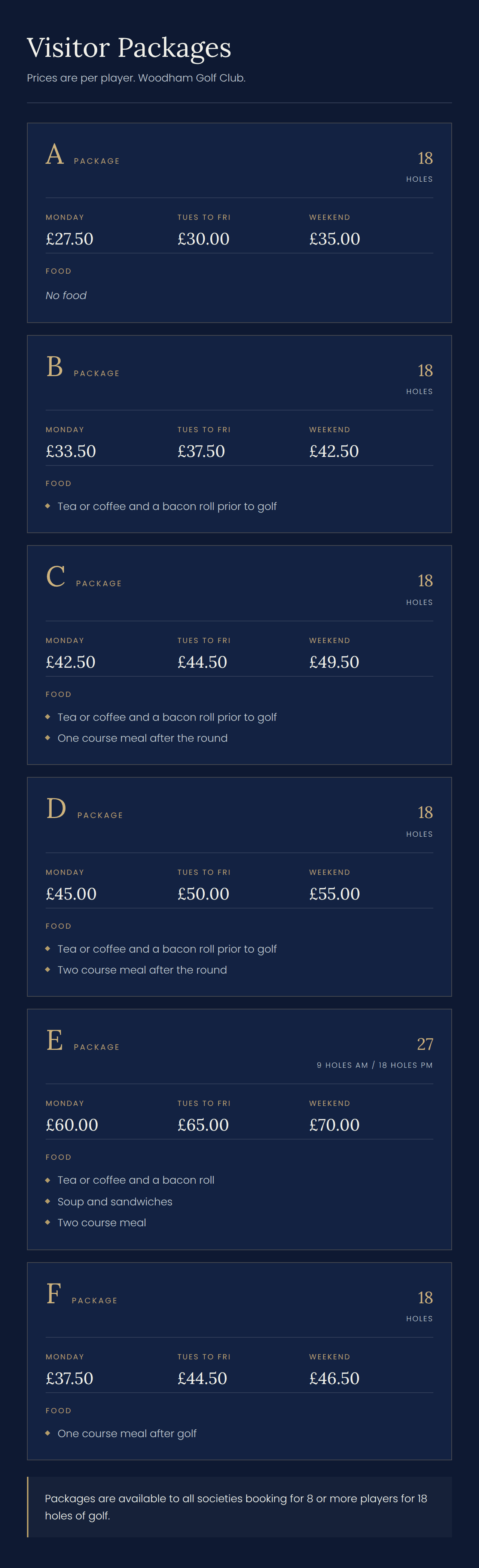Viewport: 479px width, 1568px height.
Task: Click the Visitor Packages page title
Action: pyautogui.click(x=129, y=47)
